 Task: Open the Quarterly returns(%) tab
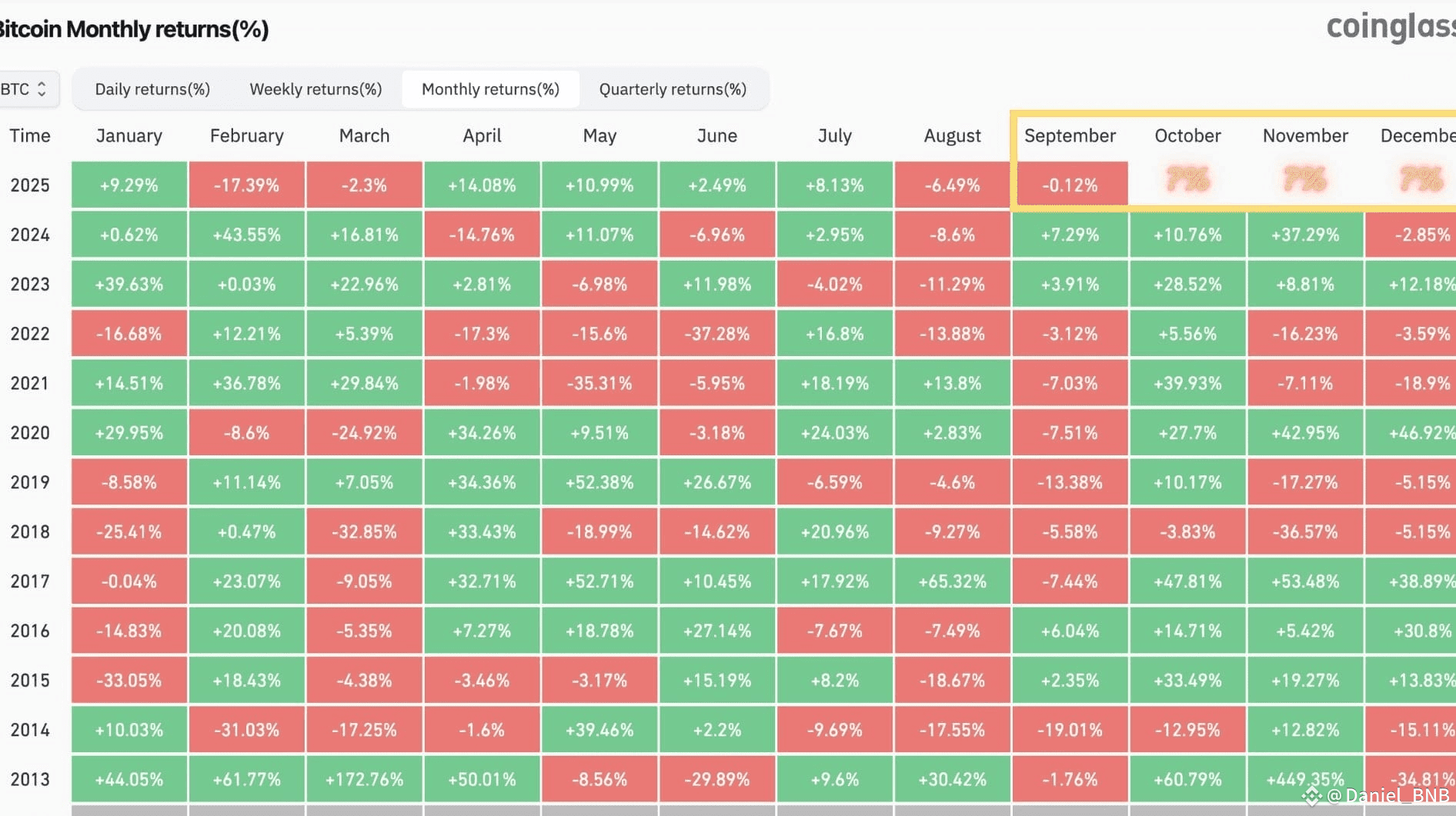click(x=673, y=89)
